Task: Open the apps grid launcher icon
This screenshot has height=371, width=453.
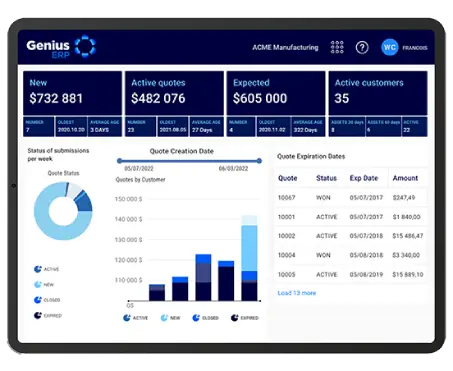Action: click(x=337, y=47)
